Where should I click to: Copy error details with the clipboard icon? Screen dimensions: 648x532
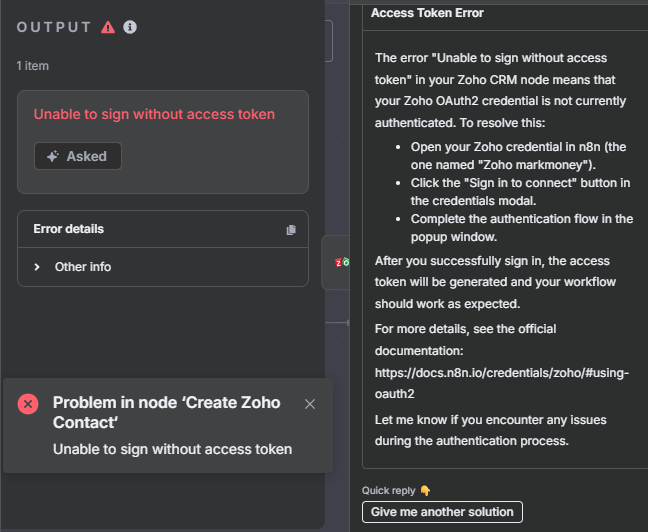291,230
